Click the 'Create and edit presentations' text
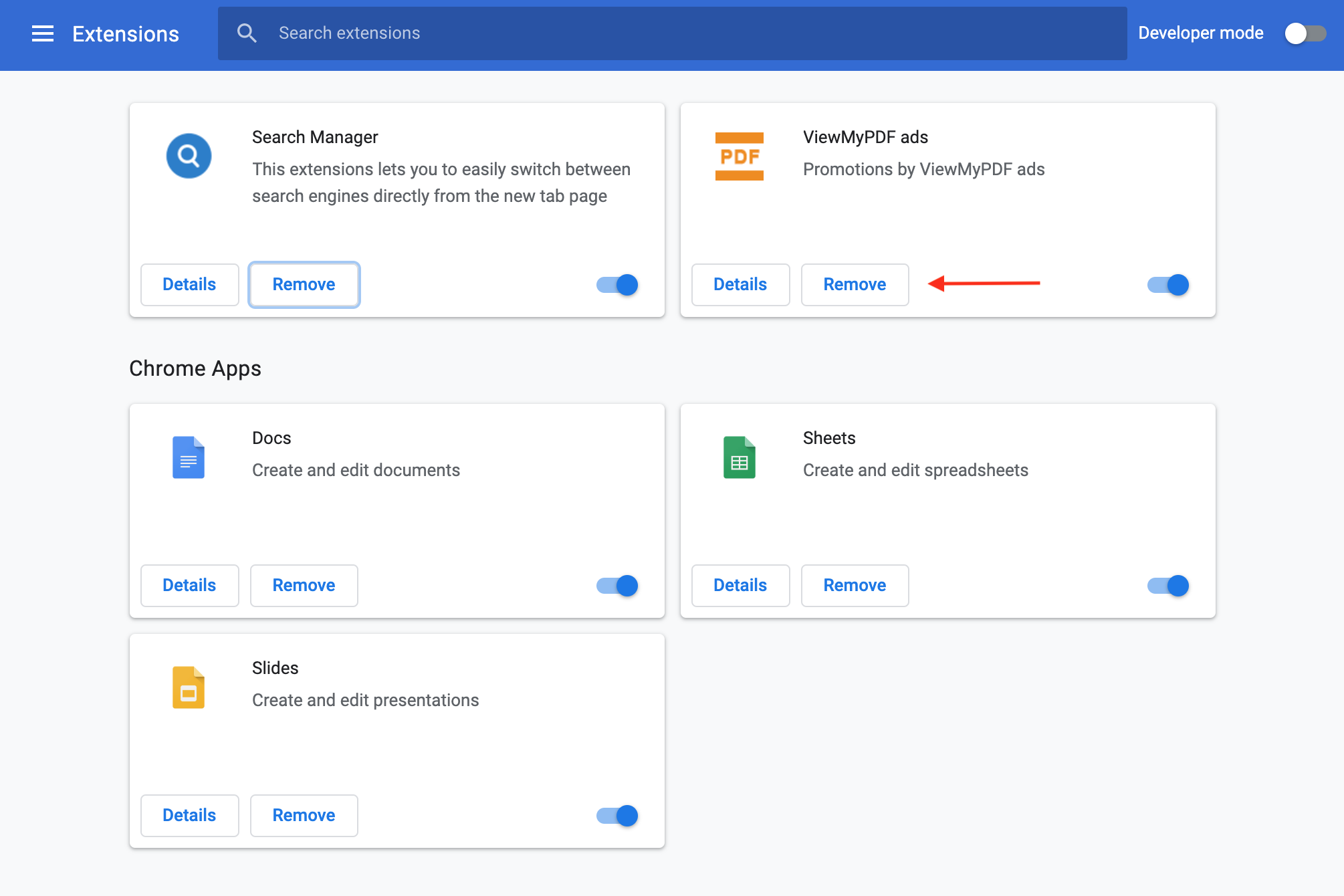The width and height of the screenshot is (1344, 896). pos(365,700)
